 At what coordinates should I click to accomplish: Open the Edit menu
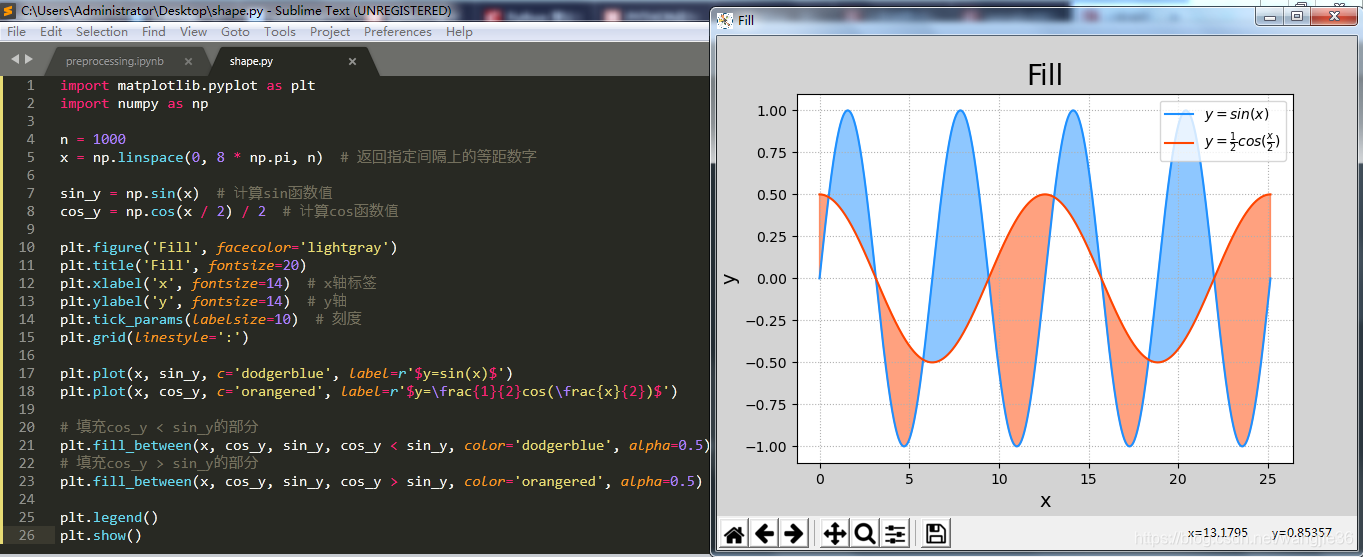click(x=51, y=32)
